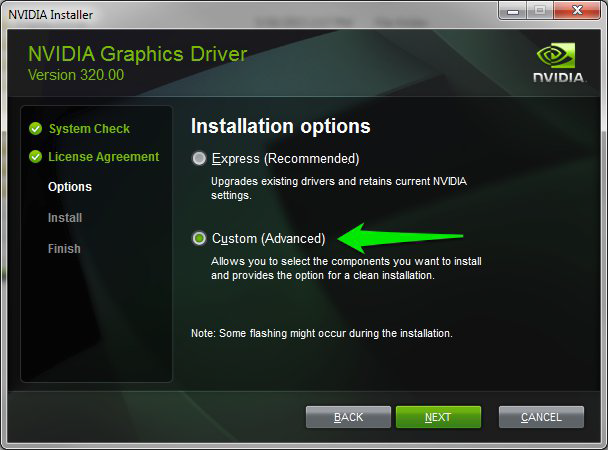Select the Finish step in the sidebar

pos(64,248)
